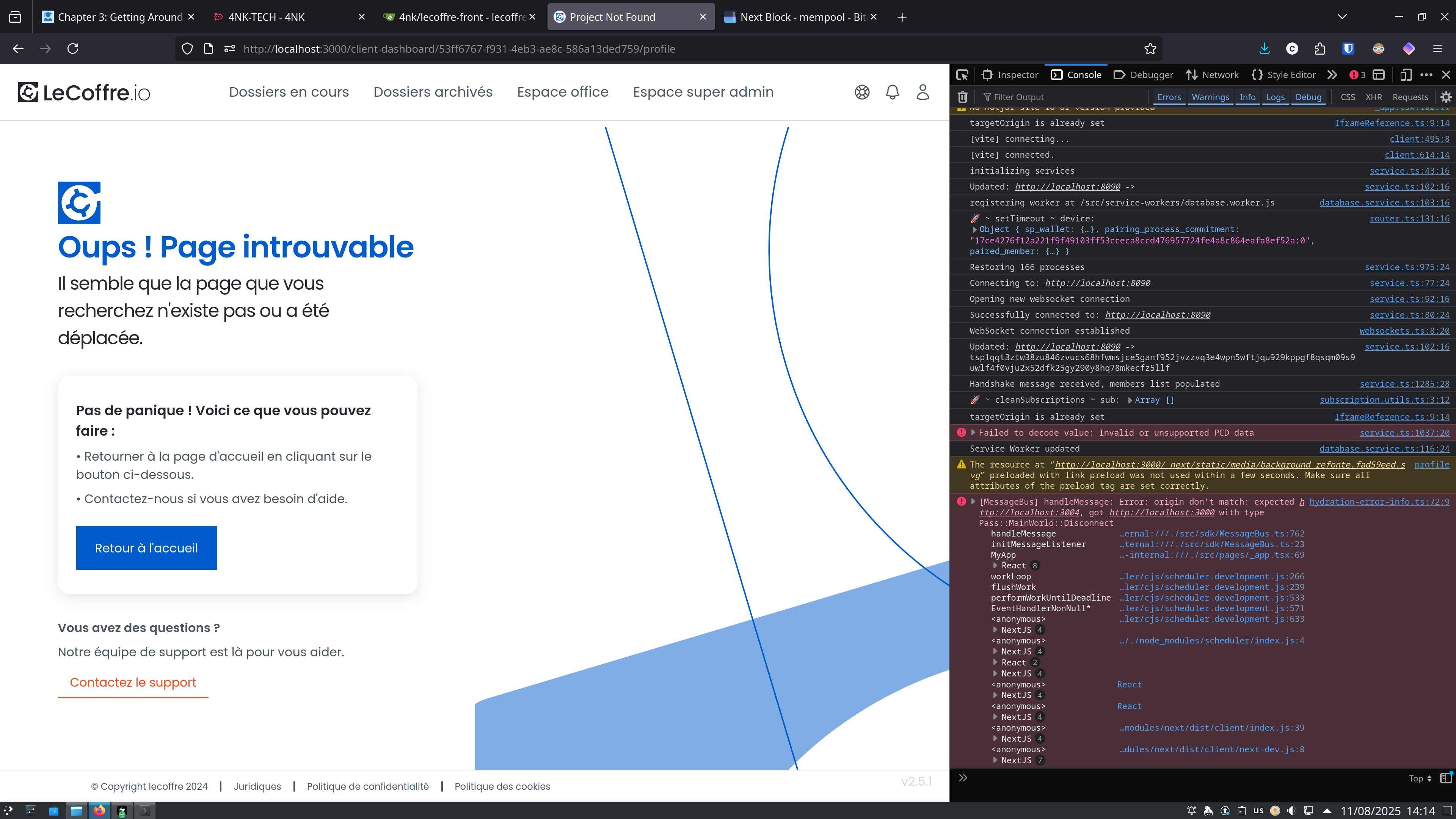Viewport: 1456px width, 819px height.
Task: Clear console output with trash icon
Action: pos(963,97)
